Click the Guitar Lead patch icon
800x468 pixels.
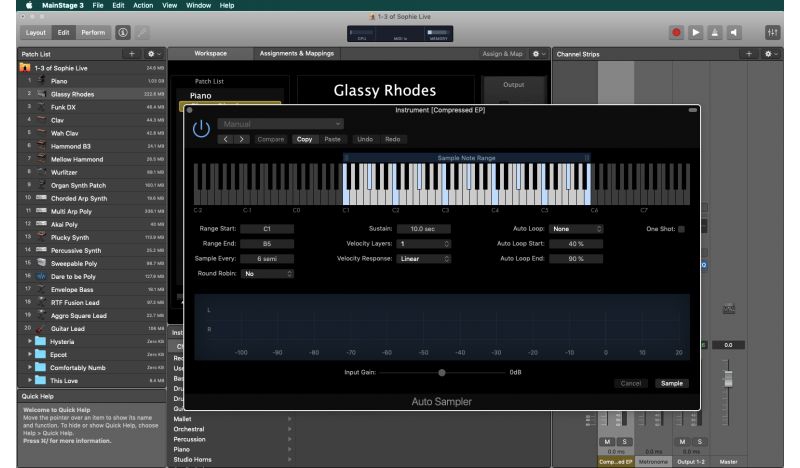coord(41,329)
